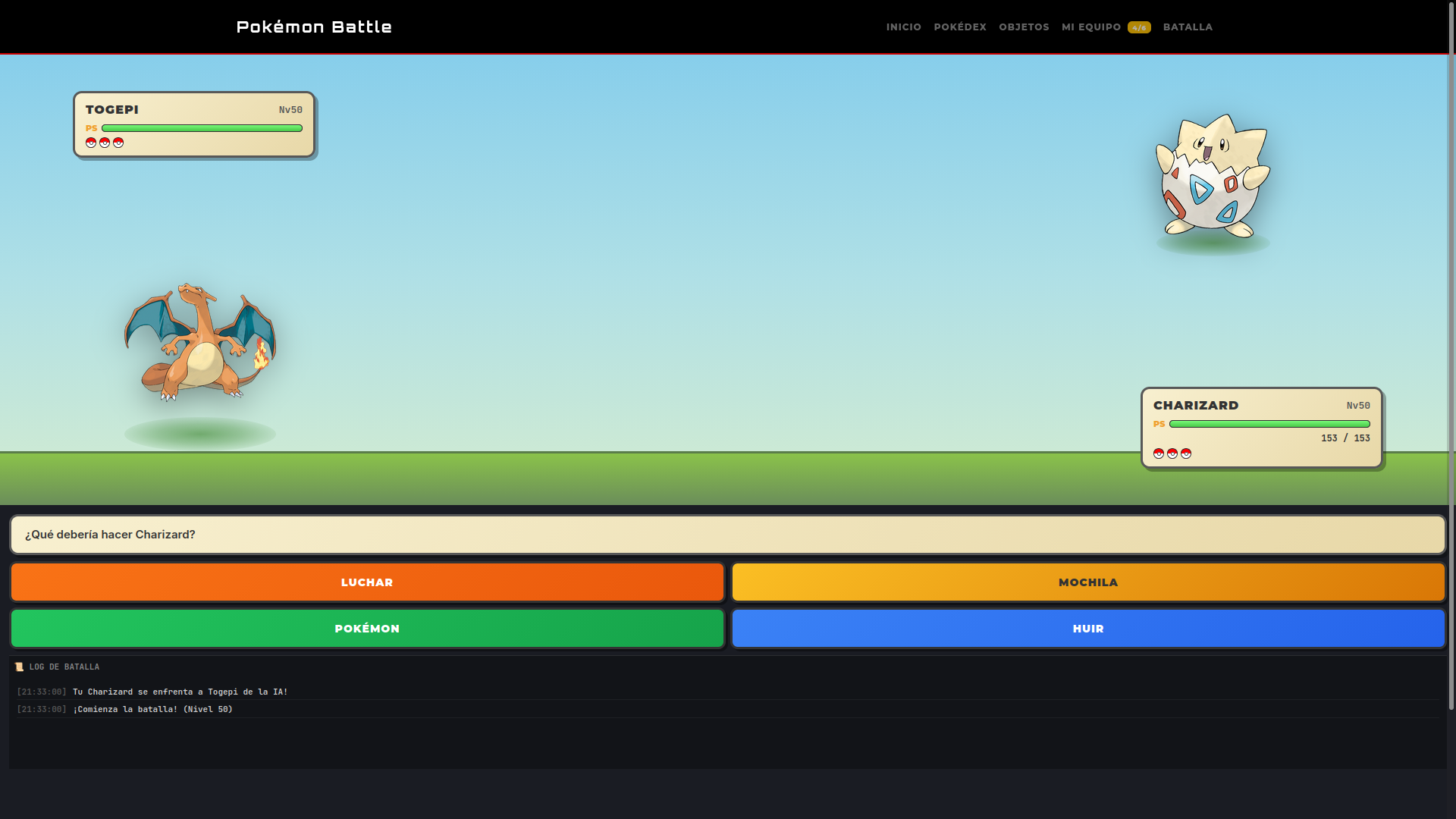Go to the OBJETOS page

click(x=1024, y=27)
